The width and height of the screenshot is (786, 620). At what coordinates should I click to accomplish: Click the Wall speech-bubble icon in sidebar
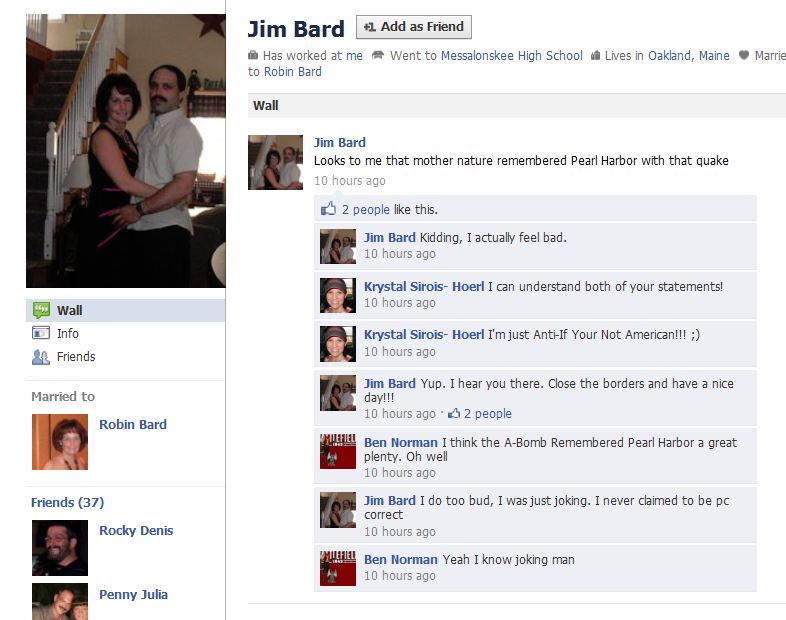tap(41, 310)
